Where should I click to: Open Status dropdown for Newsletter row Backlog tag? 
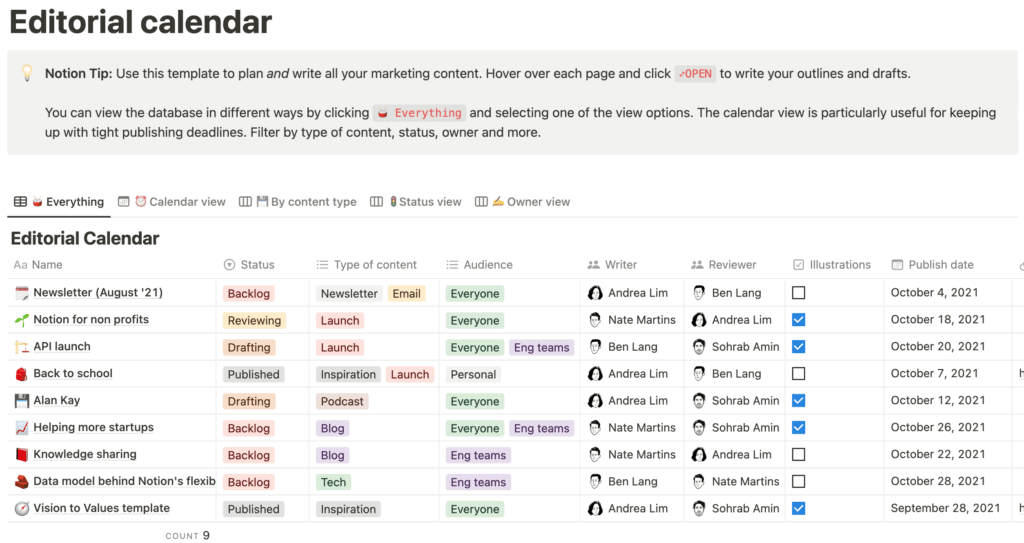tap(248, 293)
